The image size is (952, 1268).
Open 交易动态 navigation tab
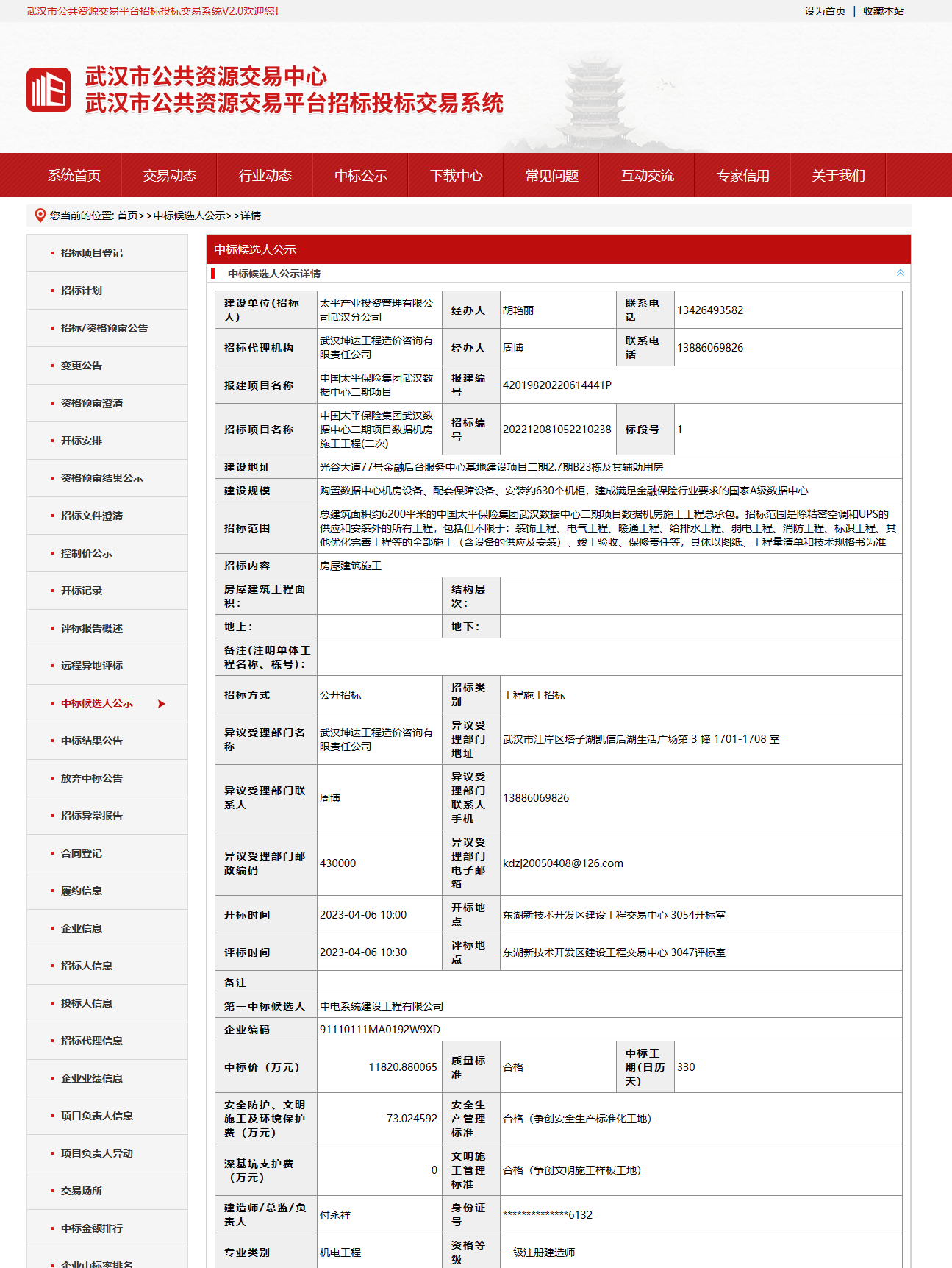point(170,175)
